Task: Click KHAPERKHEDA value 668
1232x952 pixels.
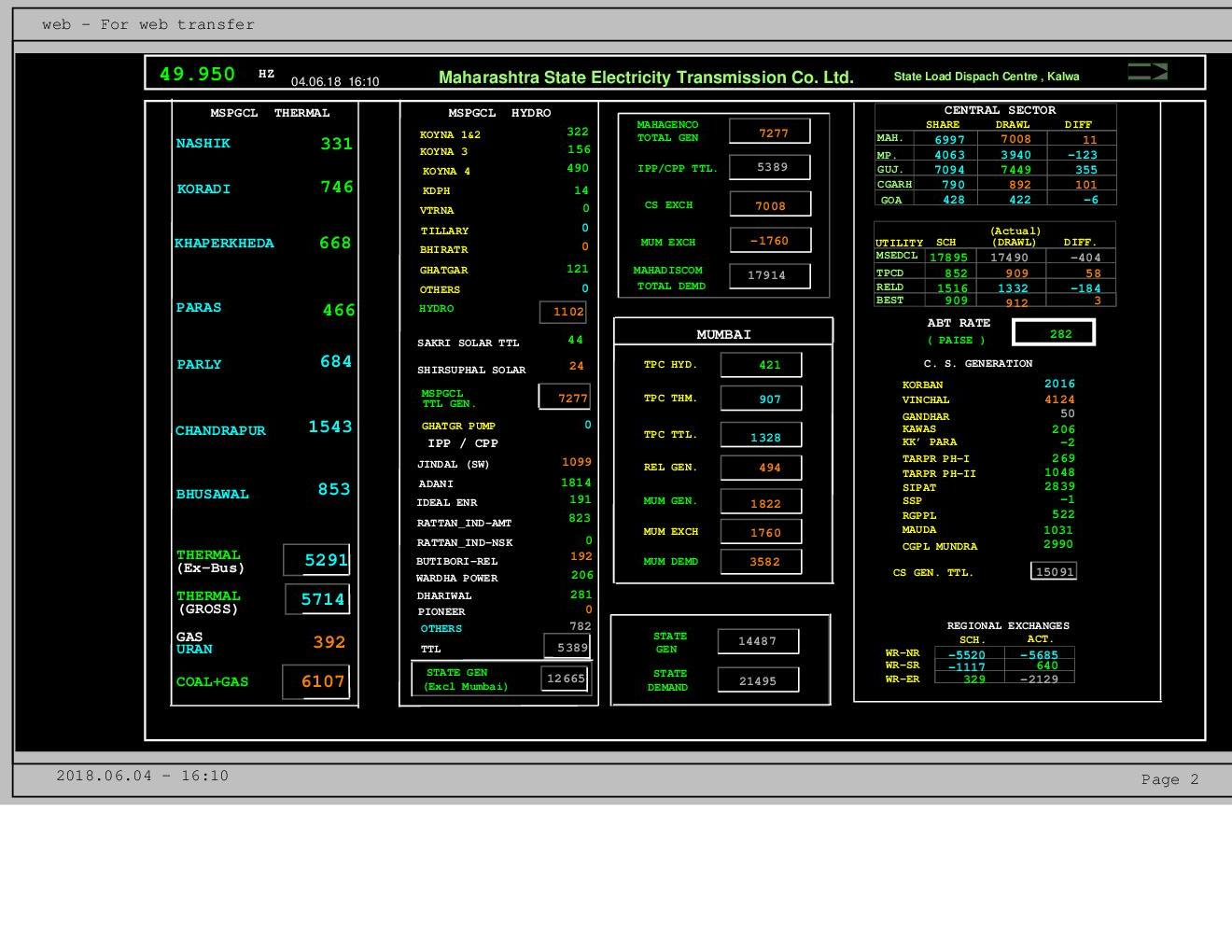Action: click(335, 243)
